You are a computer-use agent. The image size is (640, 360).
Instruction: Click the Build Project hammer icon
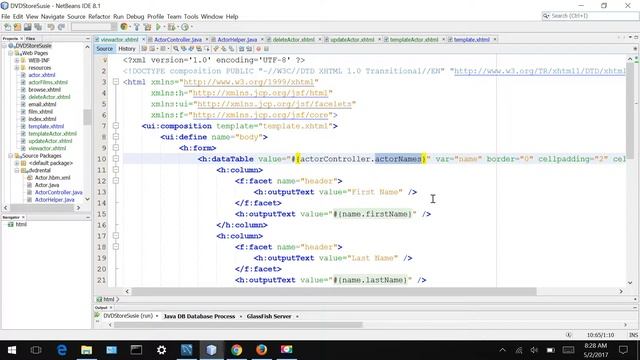(x=137, y=27)
